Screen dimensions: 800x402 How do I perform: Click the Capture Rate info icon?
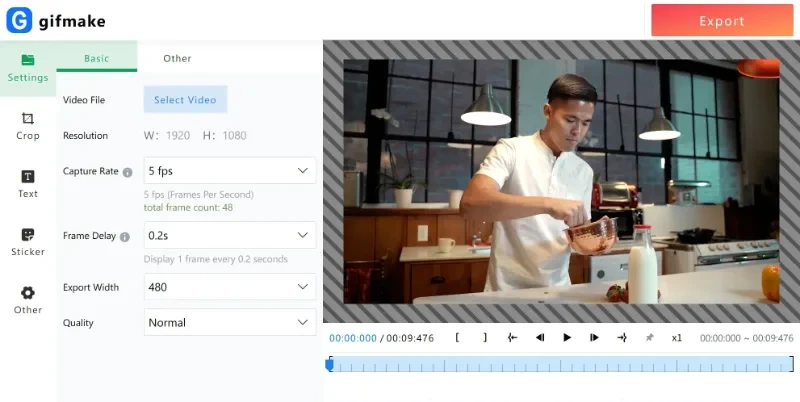point(128,172)
